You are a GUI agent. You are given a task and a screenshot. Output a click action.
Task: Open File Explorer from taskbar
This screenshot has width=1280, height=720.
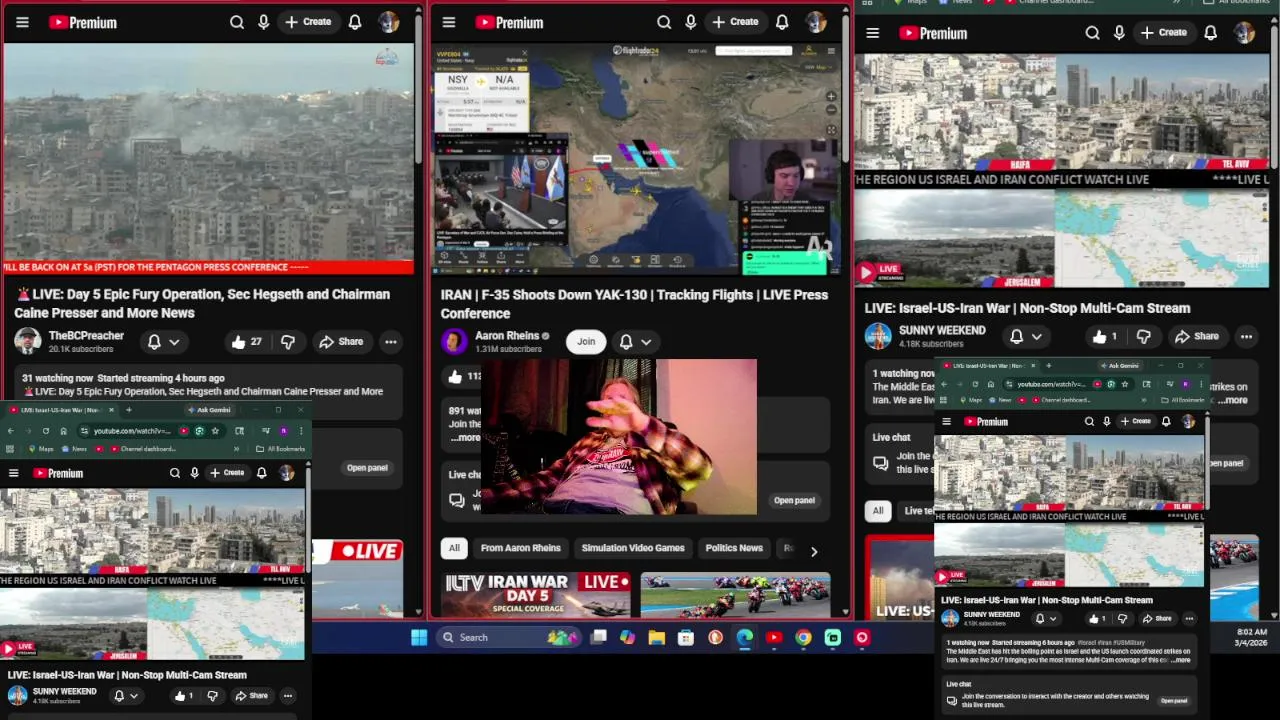656,637
